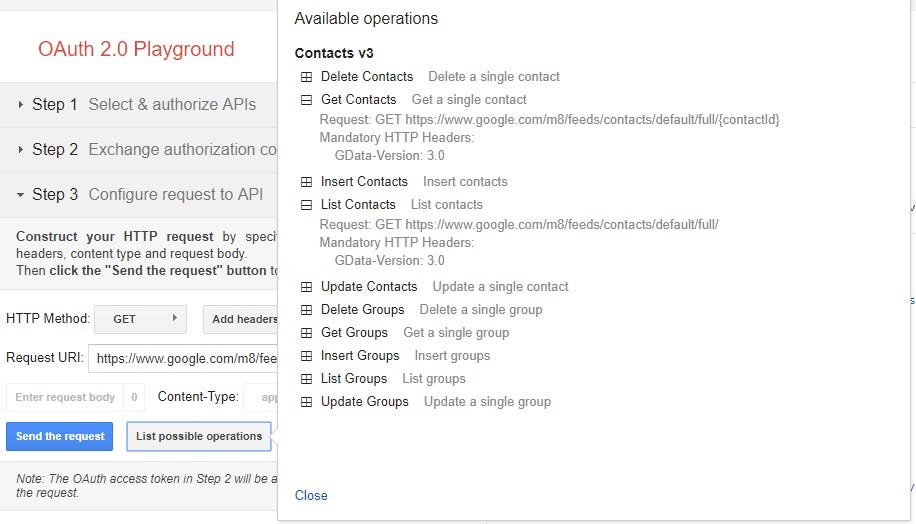Select the Update Groups operation label
This screenshot has width=916, height=524.
[365, 401]
